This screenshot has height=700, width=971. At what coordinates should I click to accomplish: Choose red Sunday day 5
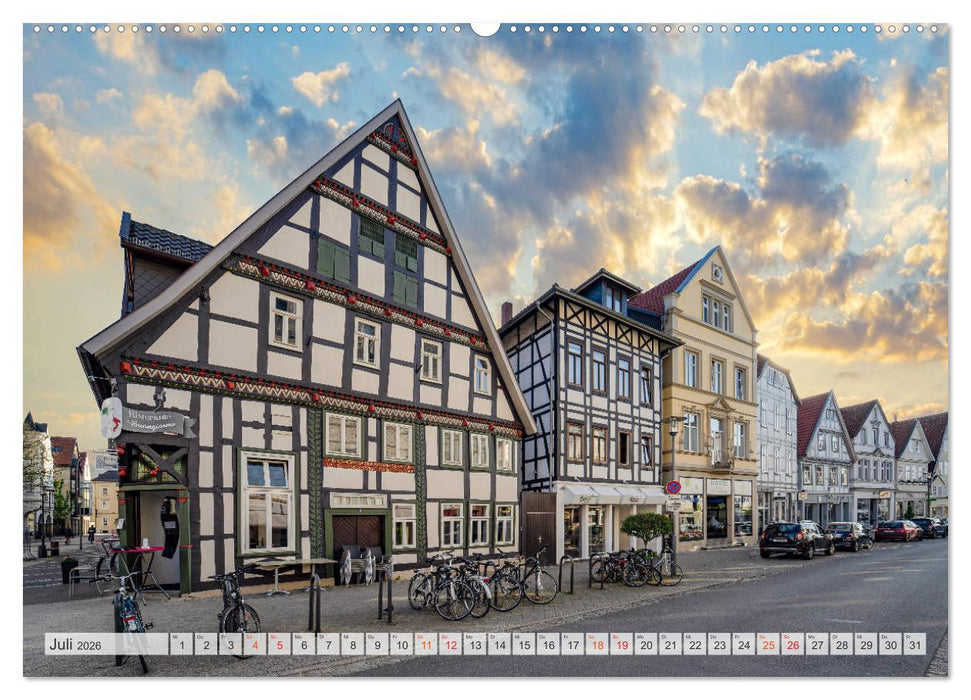279,644
